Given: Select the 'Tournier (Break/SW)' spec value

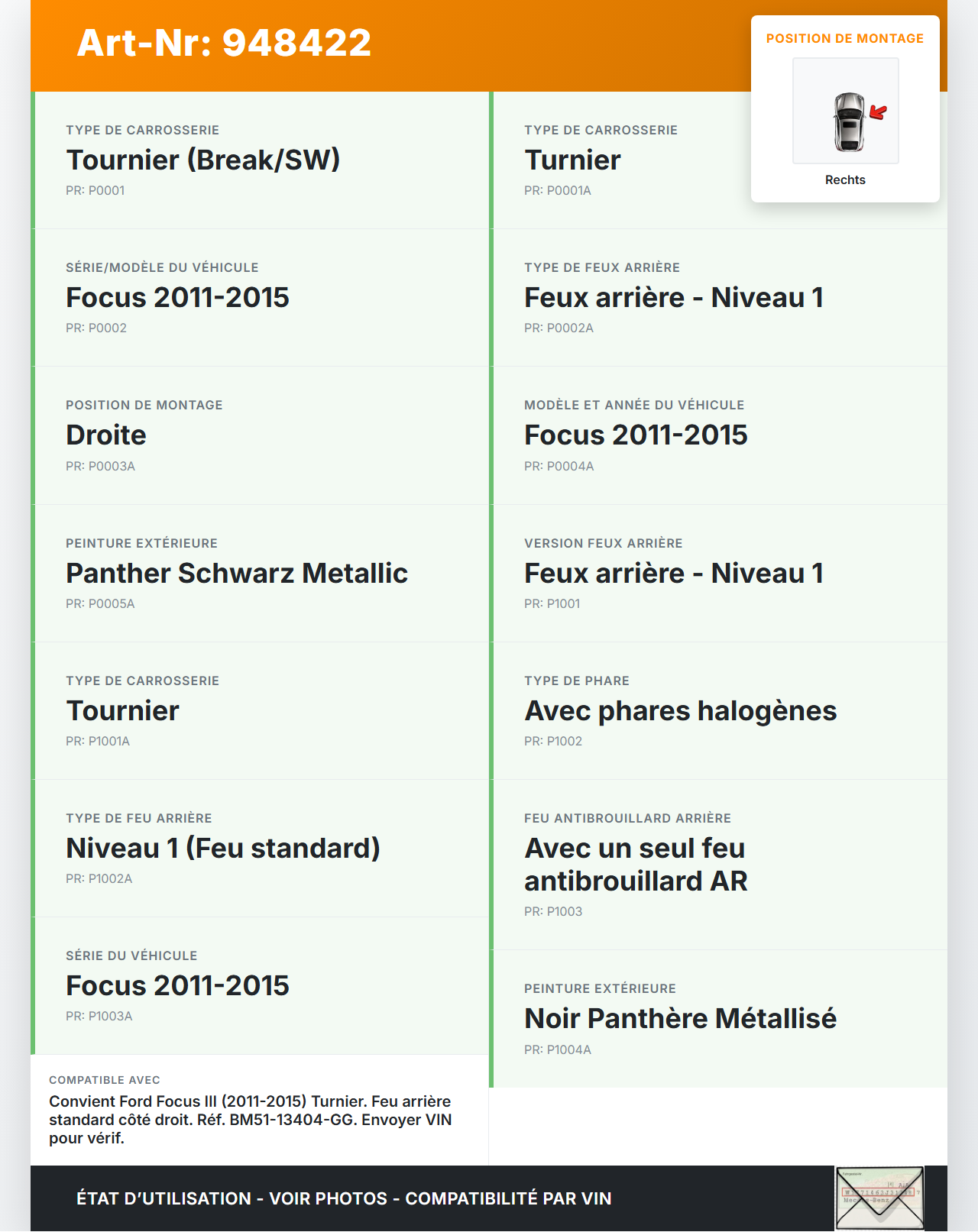Looking at the screenshot, I should click(x=202, y=160).
